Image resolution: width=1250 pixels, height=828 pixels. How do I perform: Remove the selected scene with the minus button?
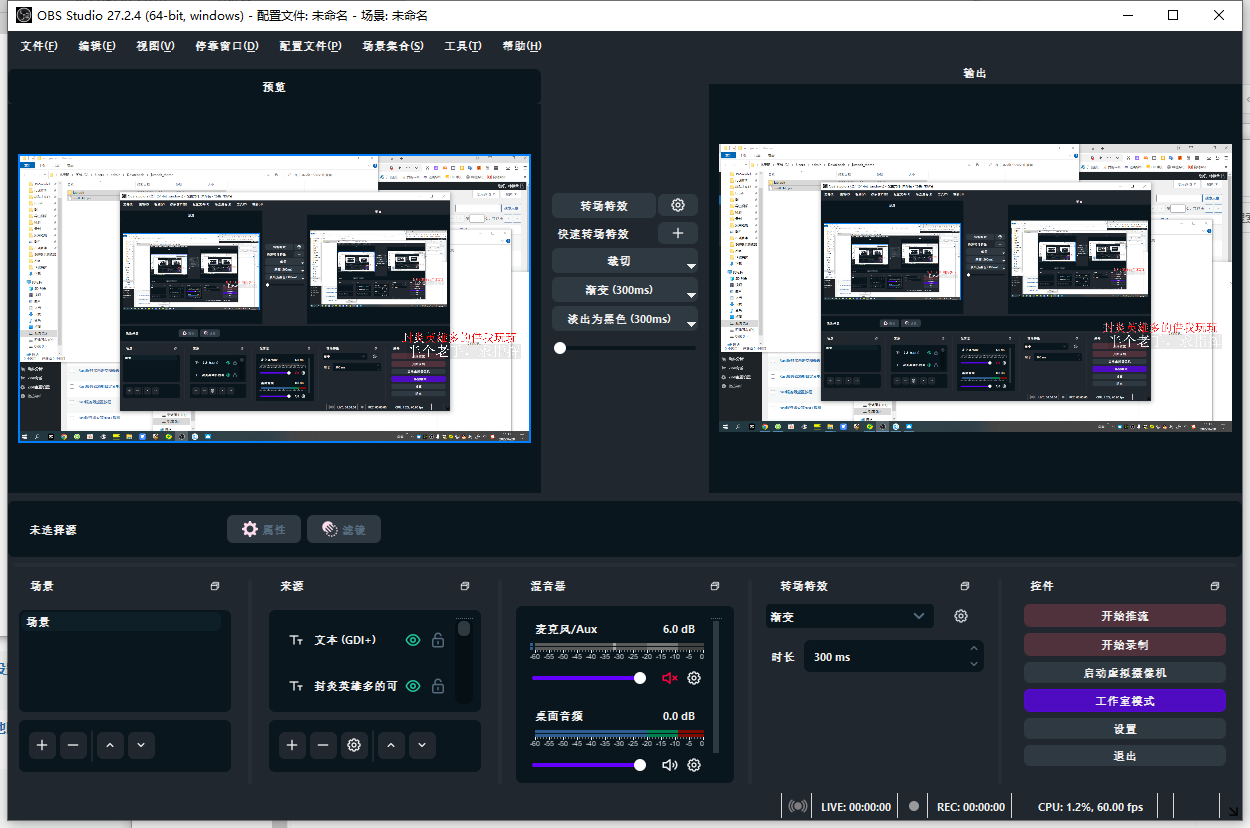click(72, 745)
